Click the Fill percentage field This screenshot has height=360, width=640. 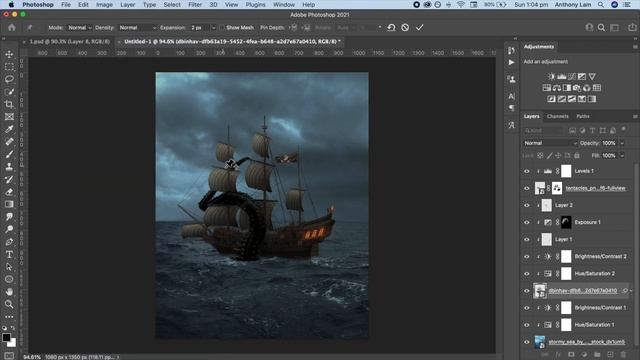[609, 156]
